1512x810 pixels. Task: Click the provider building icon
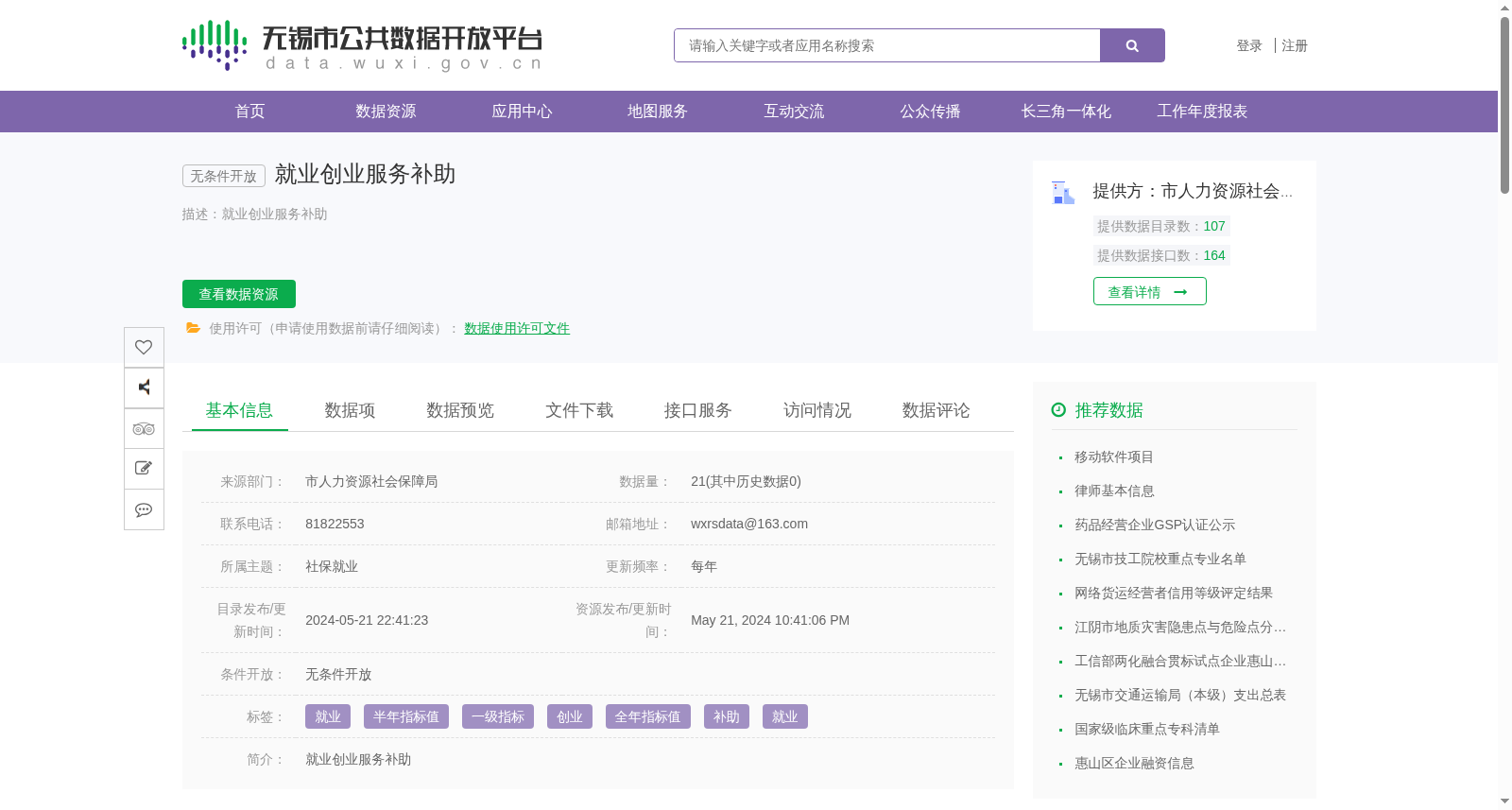point(1063,192)
